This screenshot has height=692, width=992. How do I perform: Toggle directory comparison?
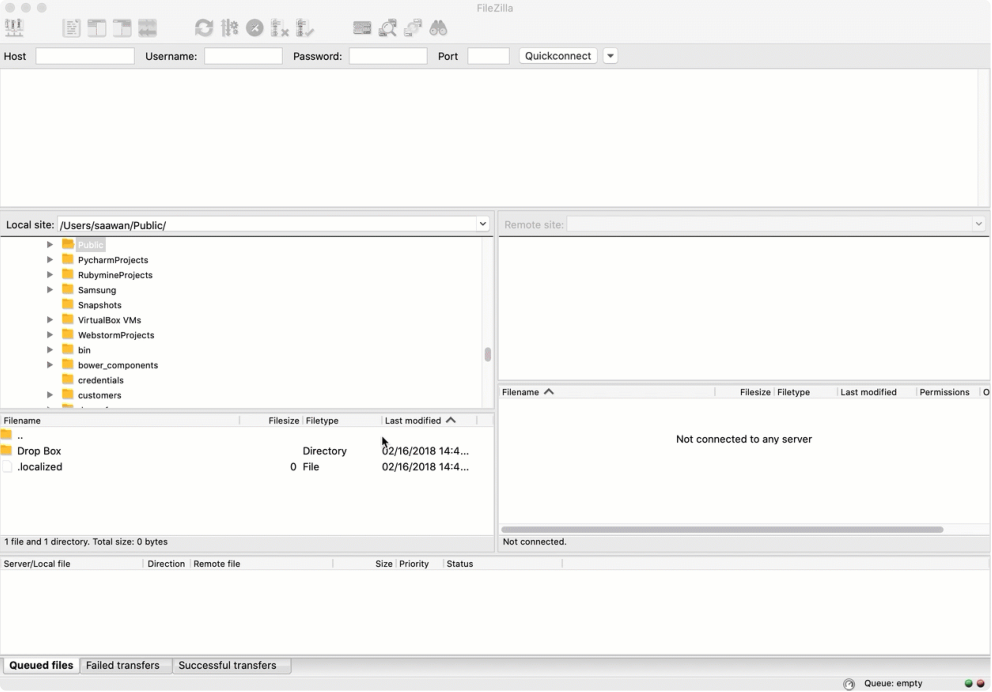pyautogui.click(x=387, y=28)
